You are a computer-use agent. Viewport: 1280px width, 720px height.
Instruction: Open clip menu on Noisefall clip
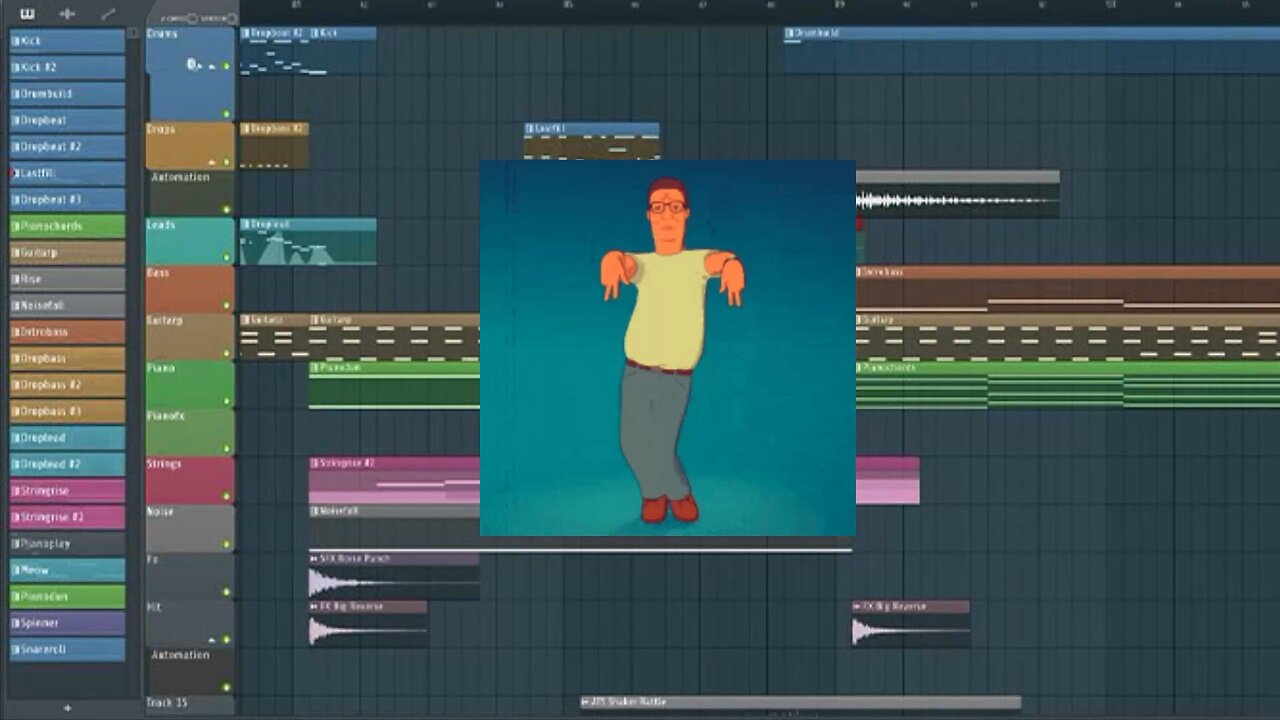(314, 511)
